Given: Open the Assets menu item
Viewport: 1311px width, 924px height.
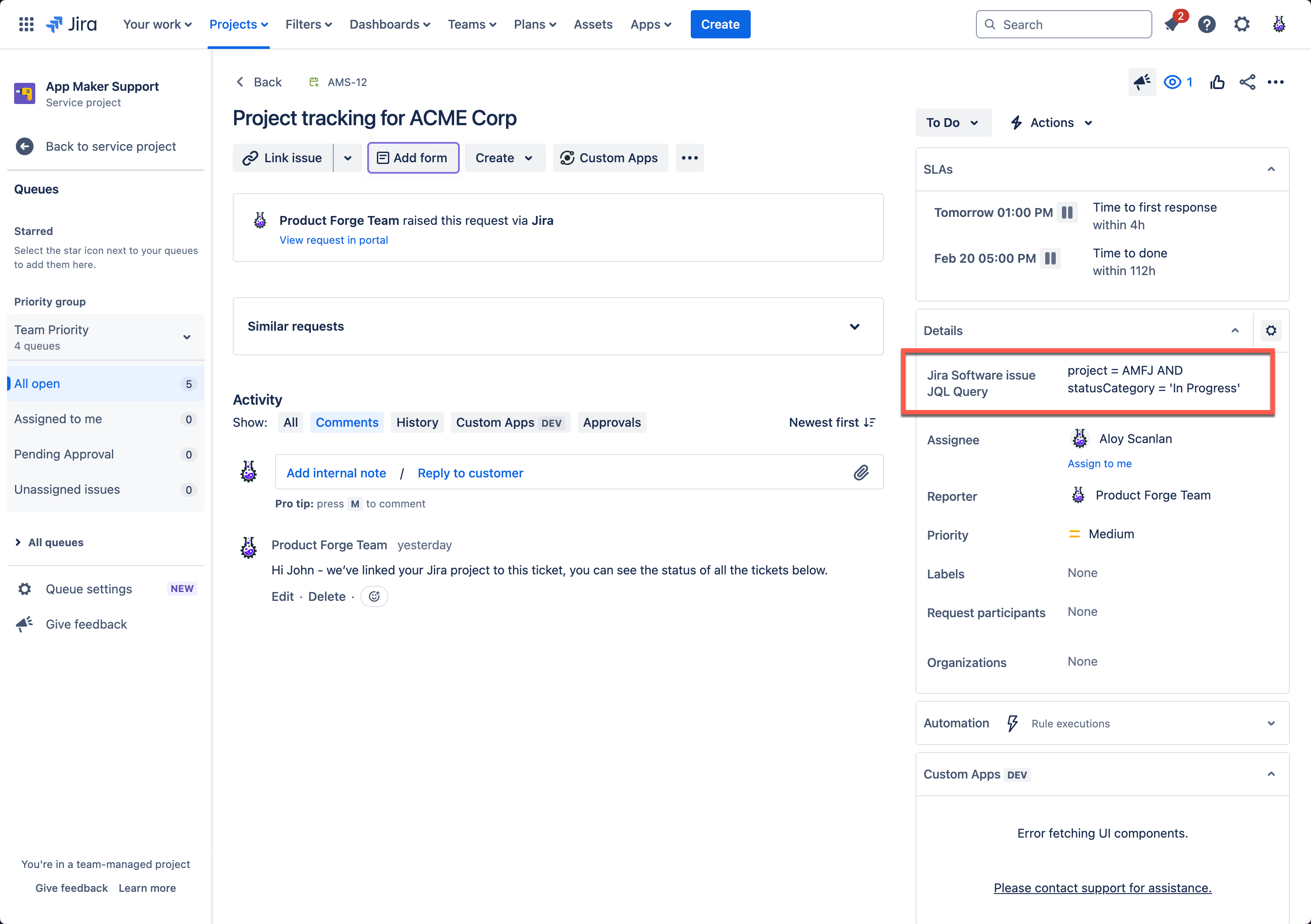Looking at the screenshot, I should click(593, 25).
